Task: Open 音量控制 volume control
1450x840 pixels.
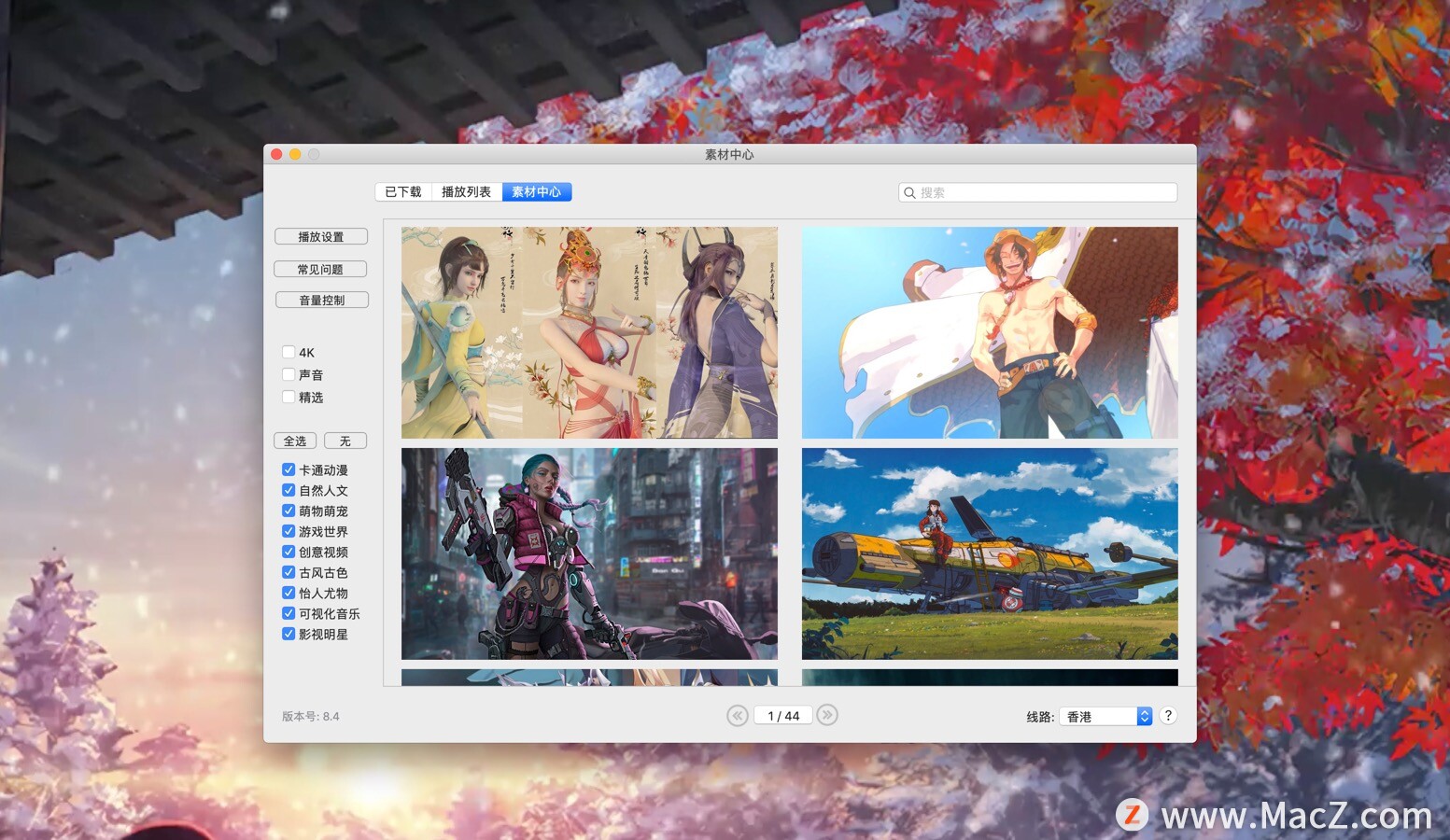Action: pos(322,300)
